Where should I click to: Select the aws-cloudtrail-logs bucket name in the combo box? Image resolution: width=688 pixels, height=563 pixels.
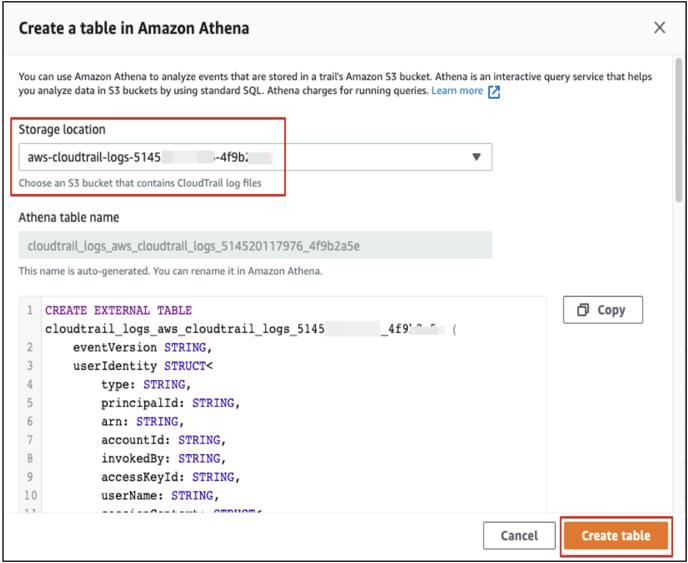click(x=150, y=157)
